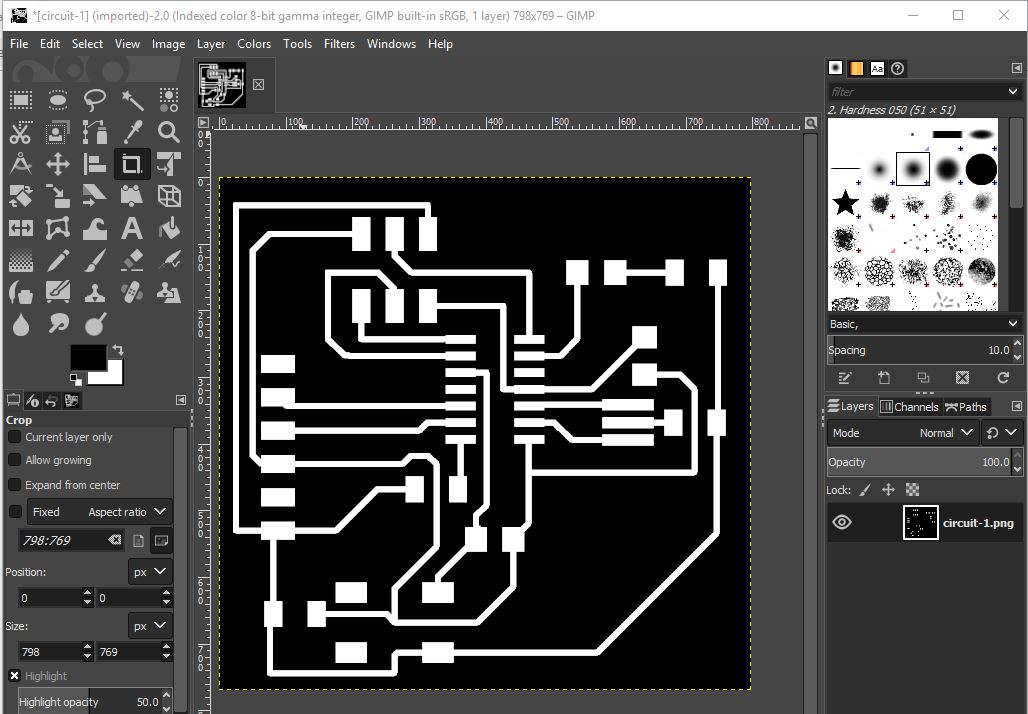Image resolution: width=1028 pixels, height=714 pixels.
Task: Select the Shear tool
Action: (95, 196)
